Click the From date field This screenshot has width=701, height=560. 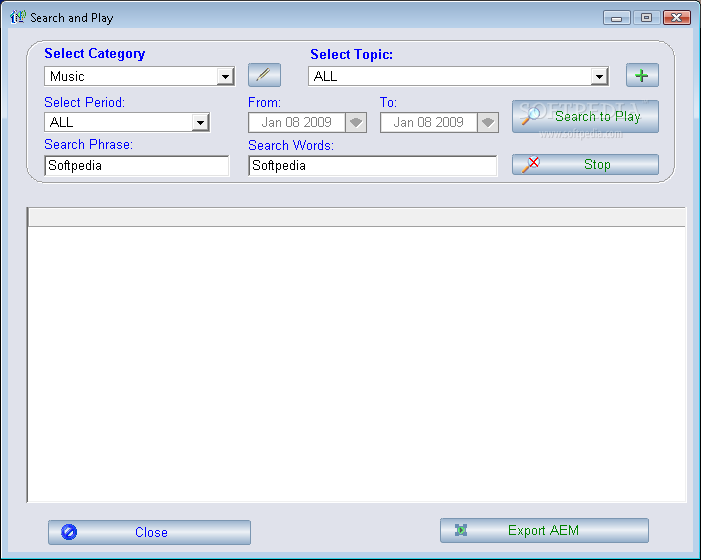(x=297, y=122)
